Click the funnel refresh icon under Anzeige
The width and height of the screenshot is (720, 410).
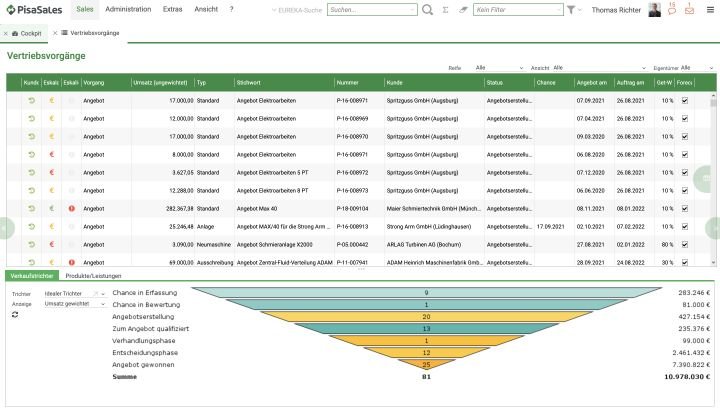(15, 315)
